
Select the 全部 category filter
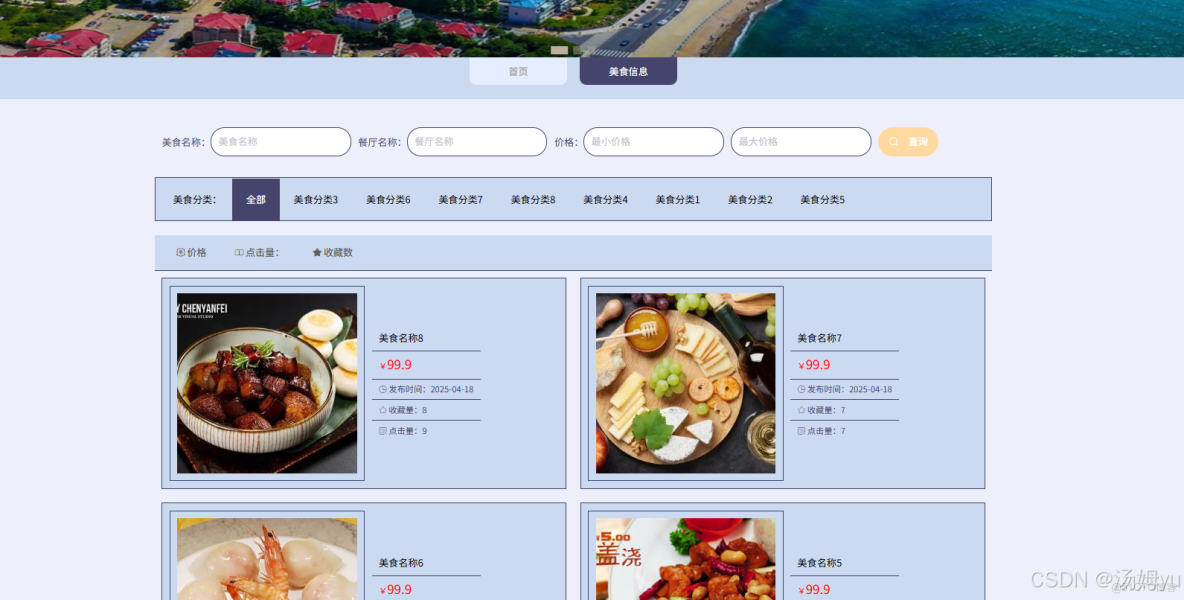(255, 199)
